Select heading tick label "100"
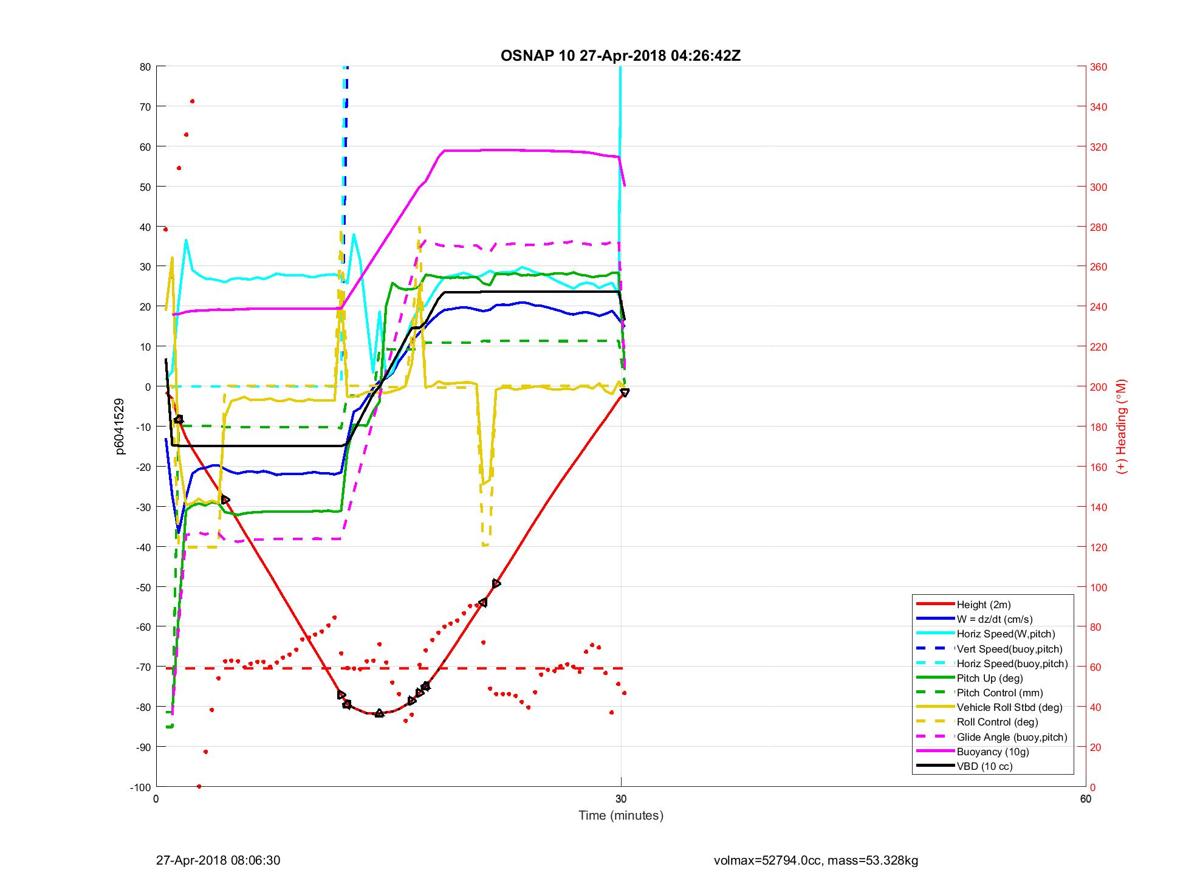Screen dimensions: 1200x885 pyautogui.click(x=1099, y=587)
